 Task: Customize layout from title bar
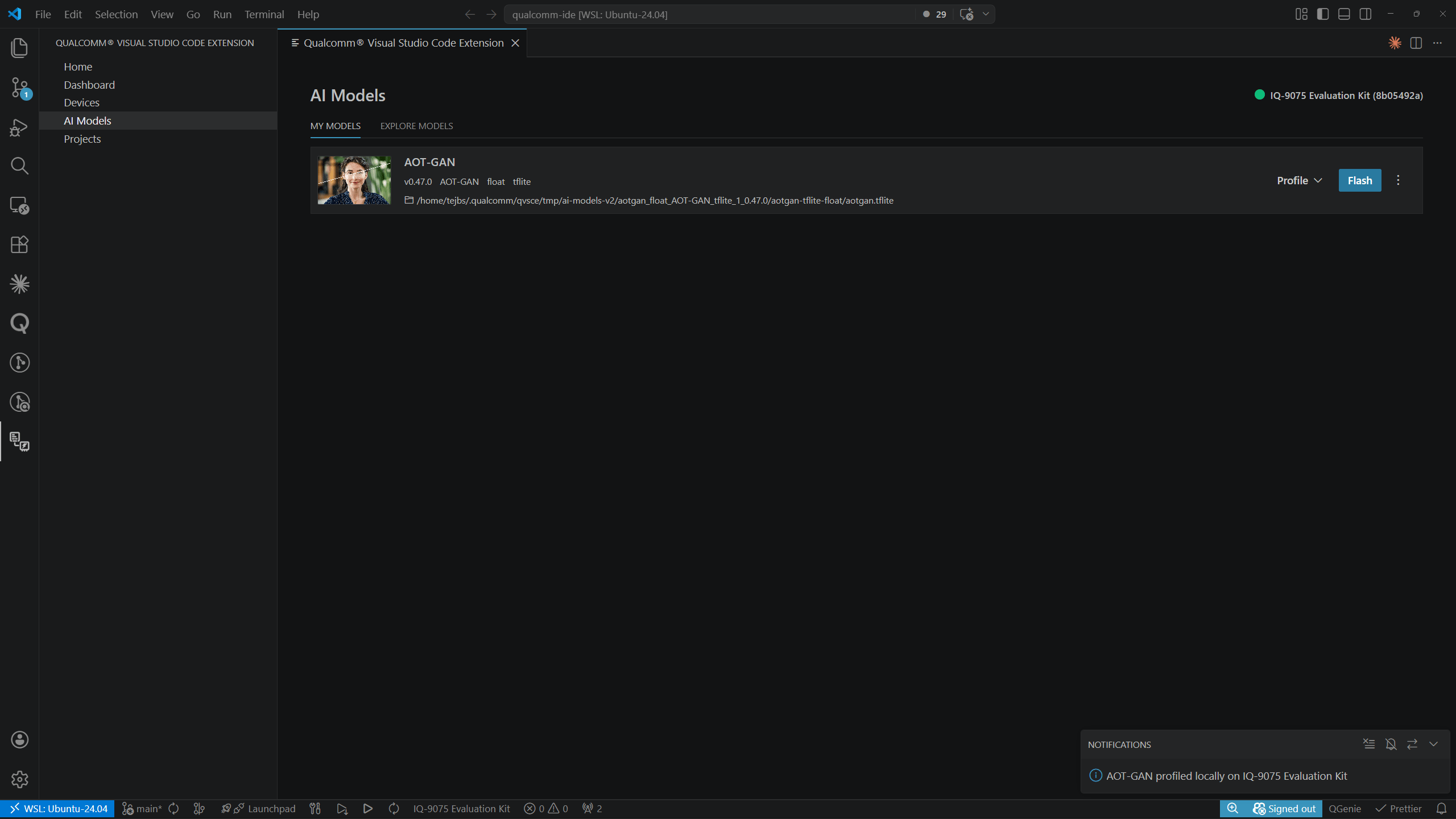pyautogui.click(x=1301, y=14)
